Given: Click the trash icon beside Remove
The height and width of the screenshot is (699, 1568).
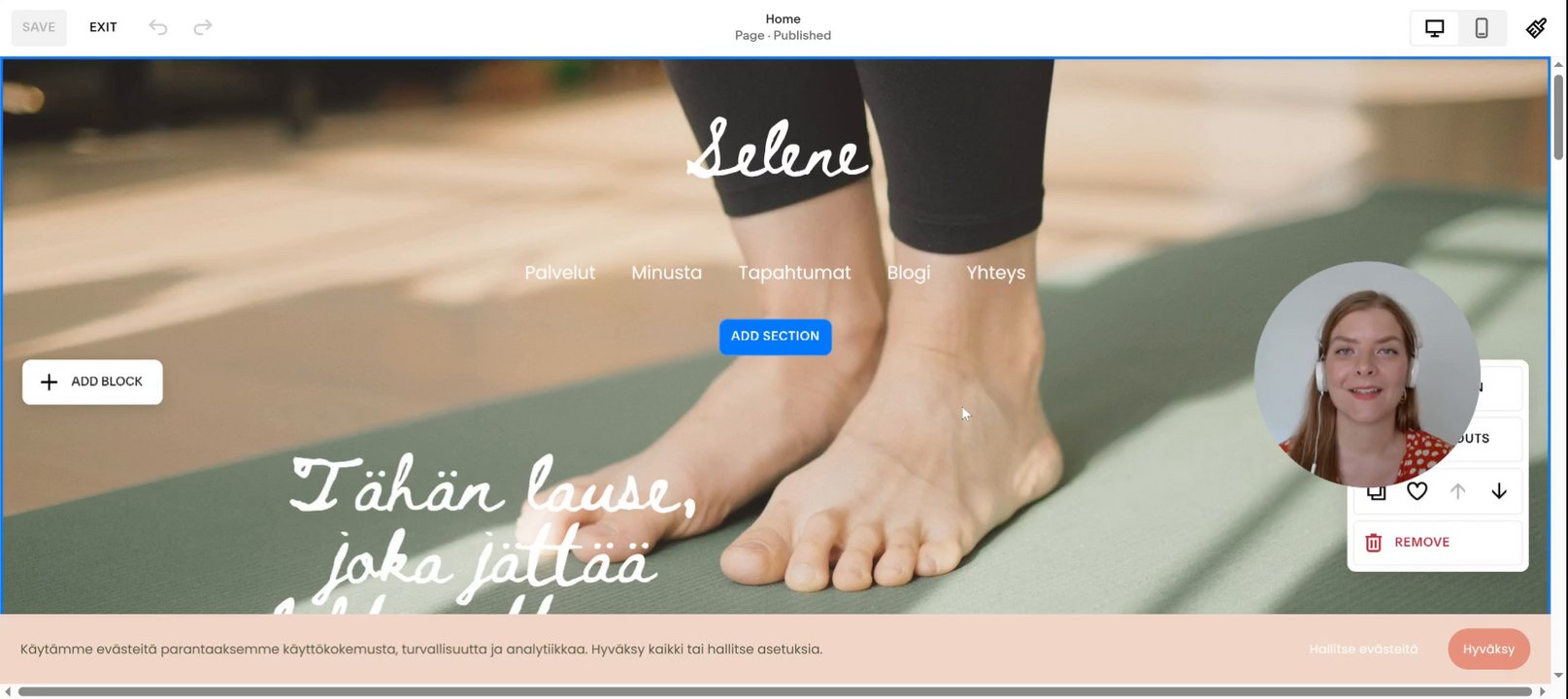Looking at the screenshot, I should click(x=1373, y=543).
